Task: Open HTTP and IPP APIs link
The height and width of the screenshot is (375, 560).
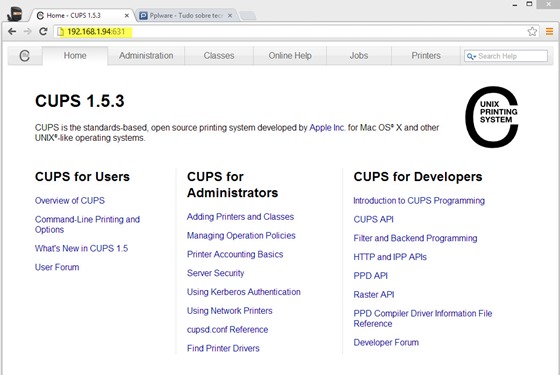Action: tap(390, 257)
